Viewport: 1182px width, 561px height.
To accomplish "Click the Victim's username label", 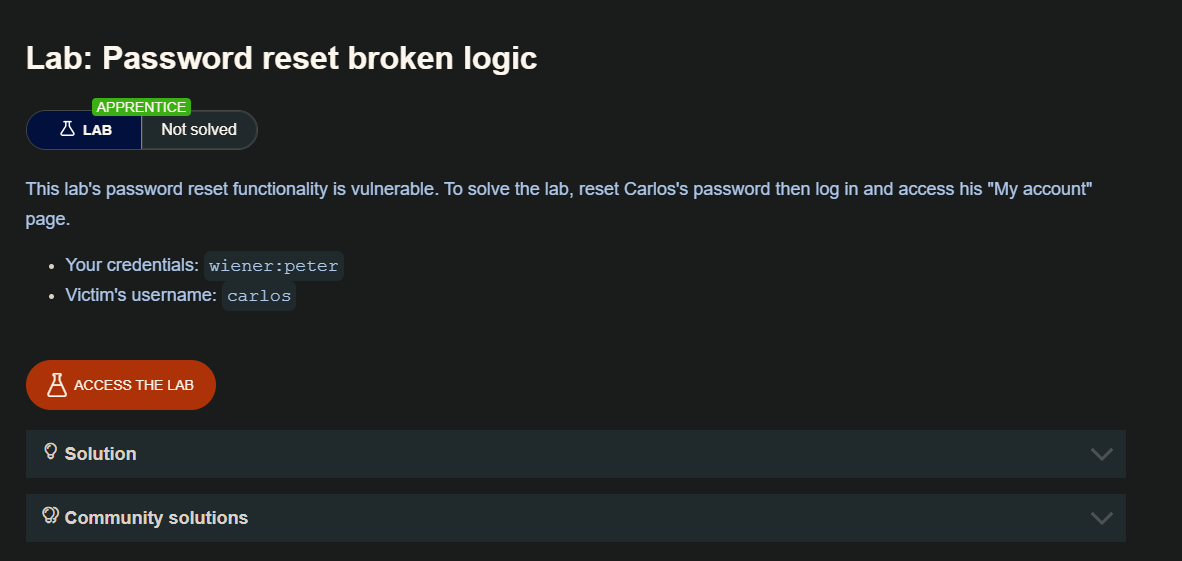I will pos(141,295).
